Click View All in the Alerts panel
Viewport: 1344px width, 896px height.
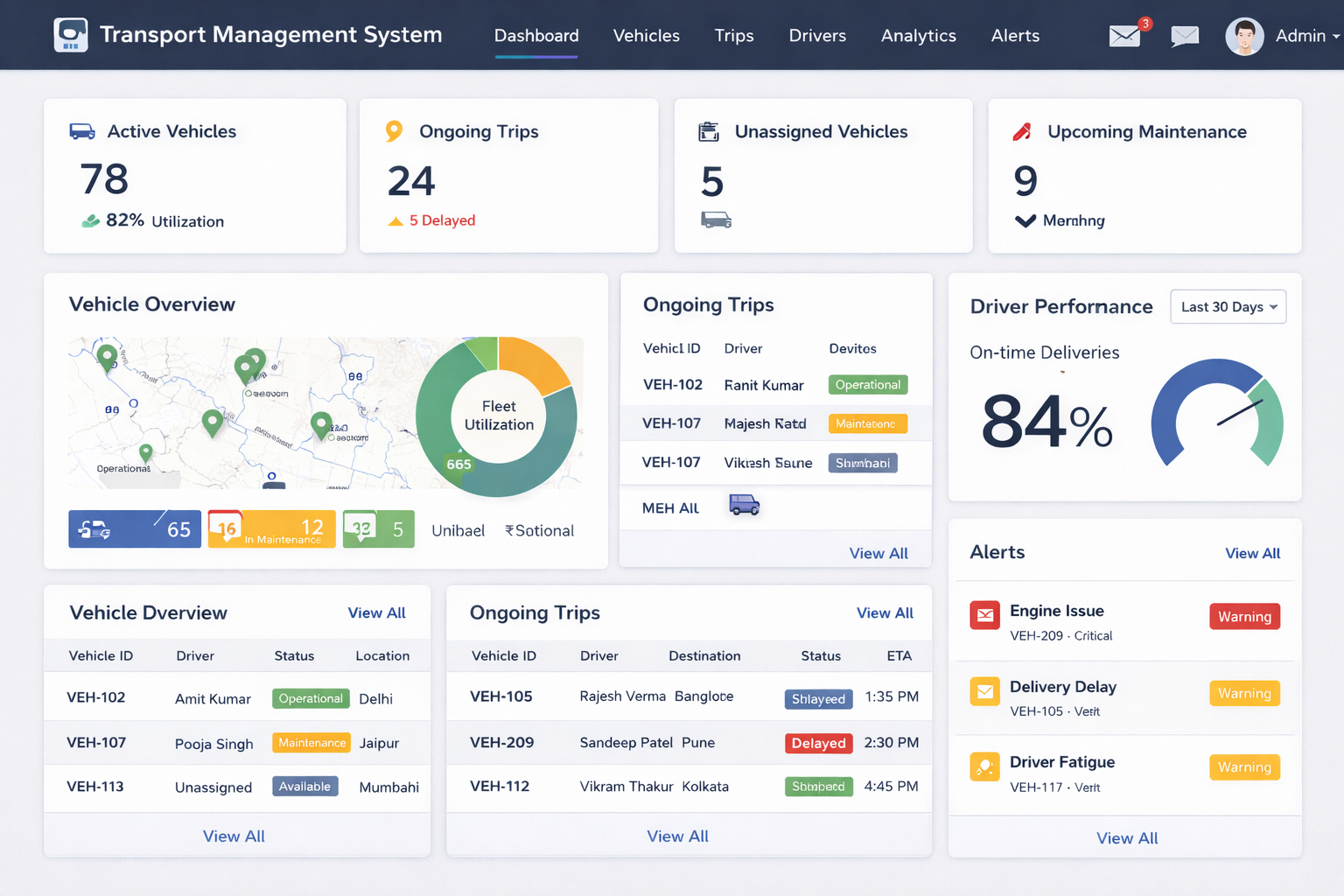point(1252,553)
